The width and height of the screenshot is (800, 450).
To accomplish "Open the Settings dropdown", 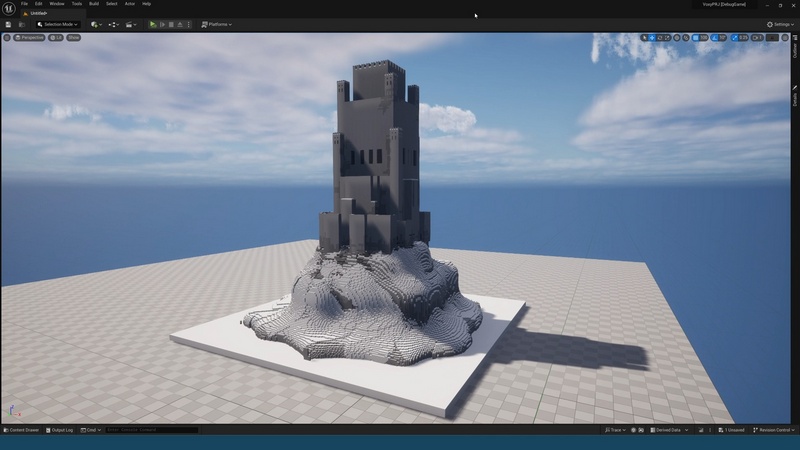I will pyautogui.click(x=780, y=24).
